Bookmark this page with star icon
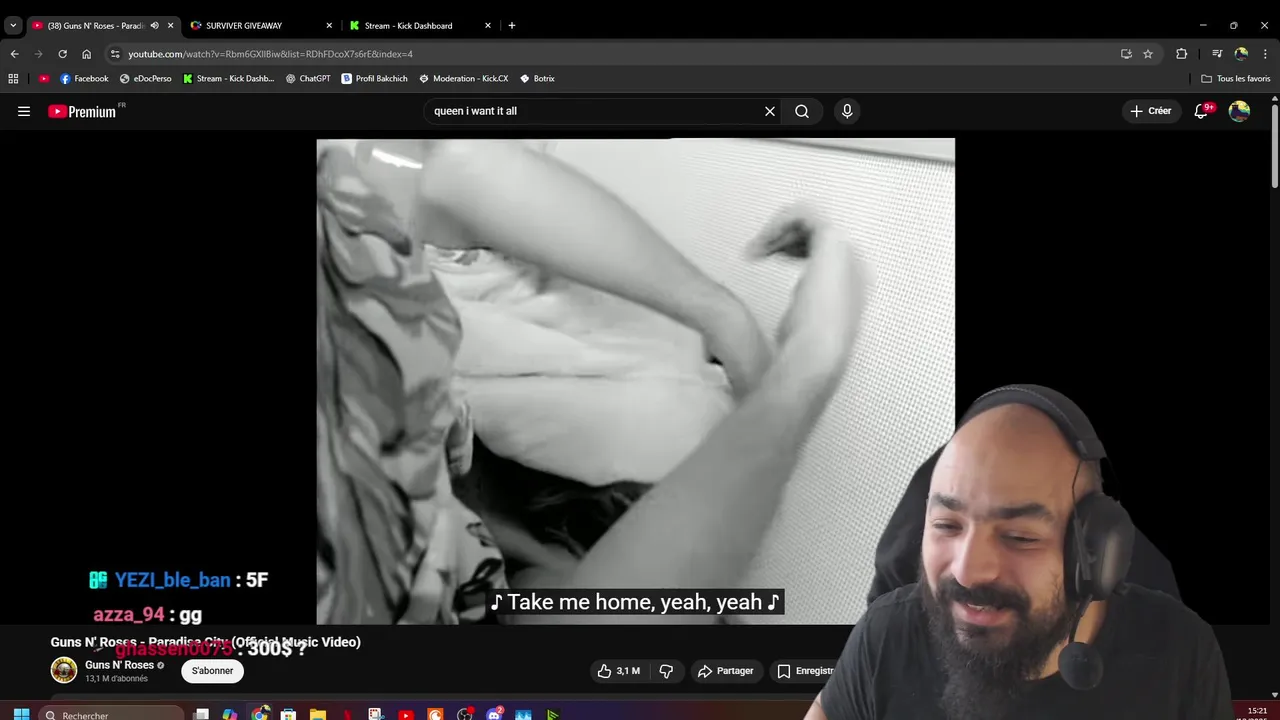1280x720 pixels. point(1148,54)
